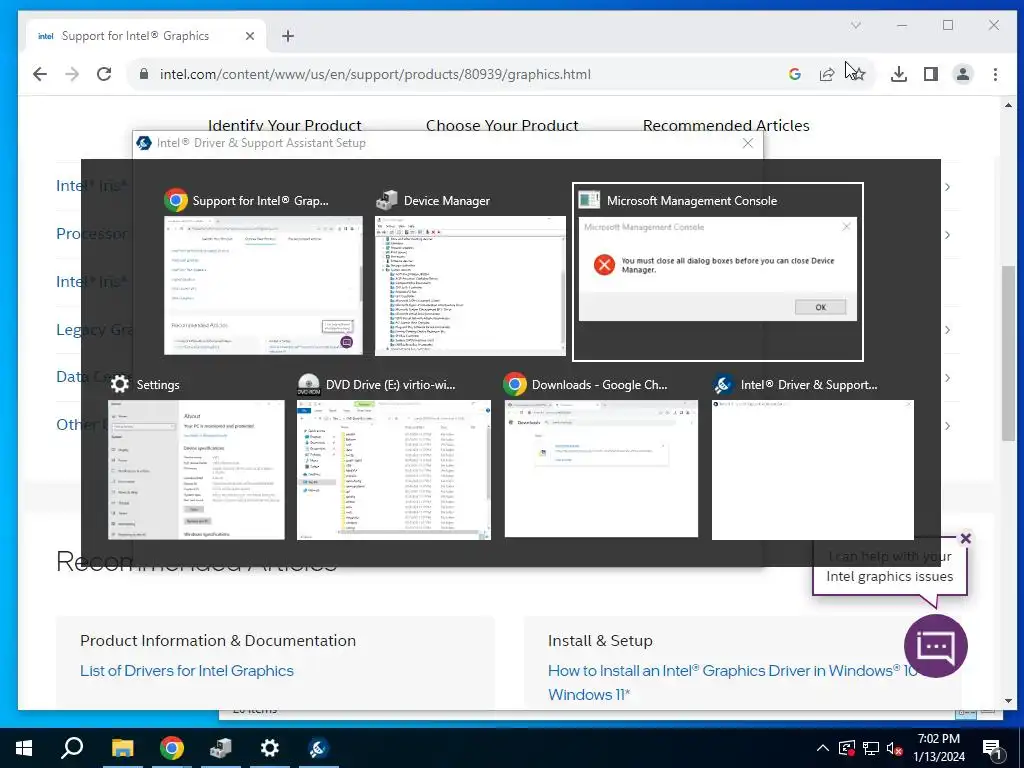Open Chrome from the taskbar
The width and height of the screenshot is (1024, 768).
point(172,748)
